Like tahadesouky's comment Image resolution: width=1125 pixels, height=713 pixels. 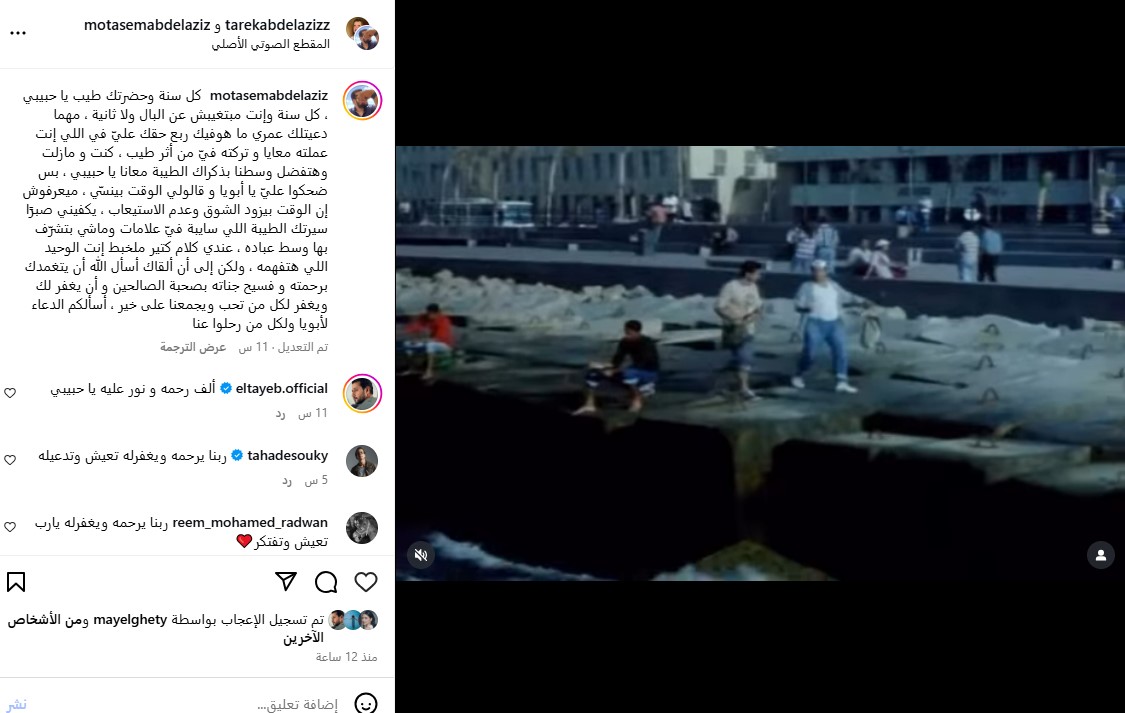[x=10, y=460]
